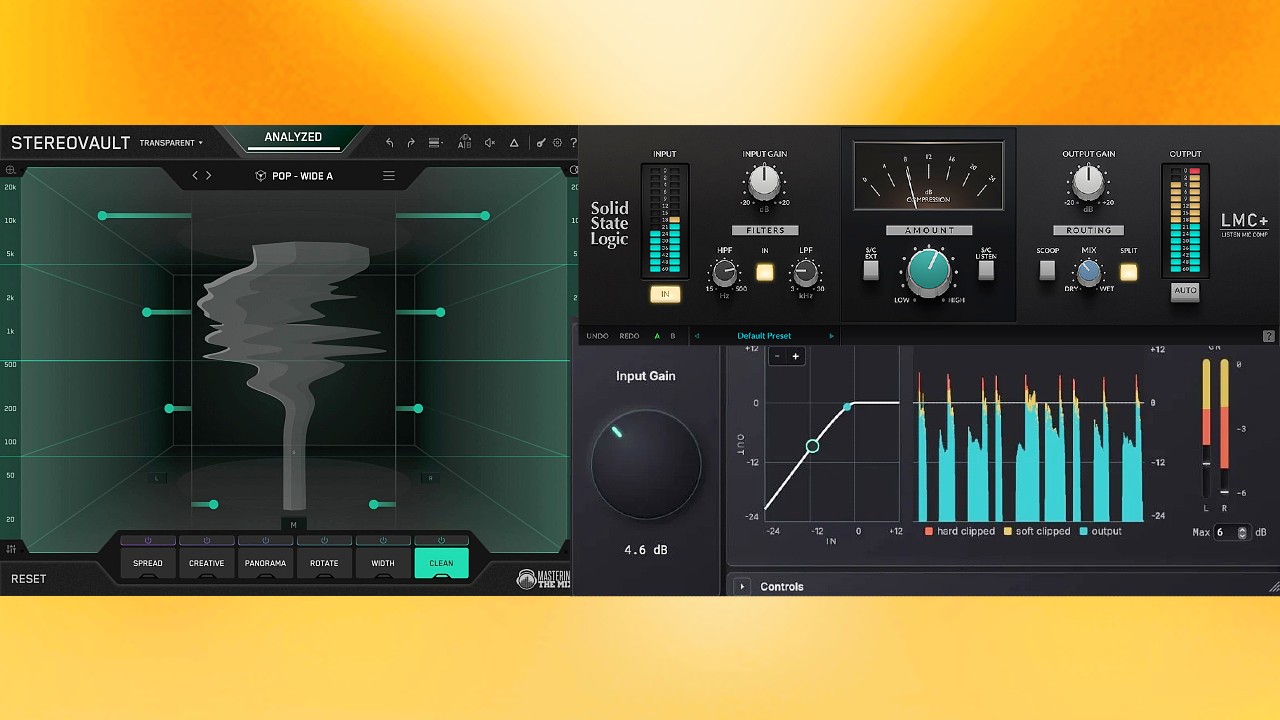Image resolution: width=1280 pixels, height=720 pixels.
Task: Click the StereoVault triangle delta icon
Action: [514, 143]
